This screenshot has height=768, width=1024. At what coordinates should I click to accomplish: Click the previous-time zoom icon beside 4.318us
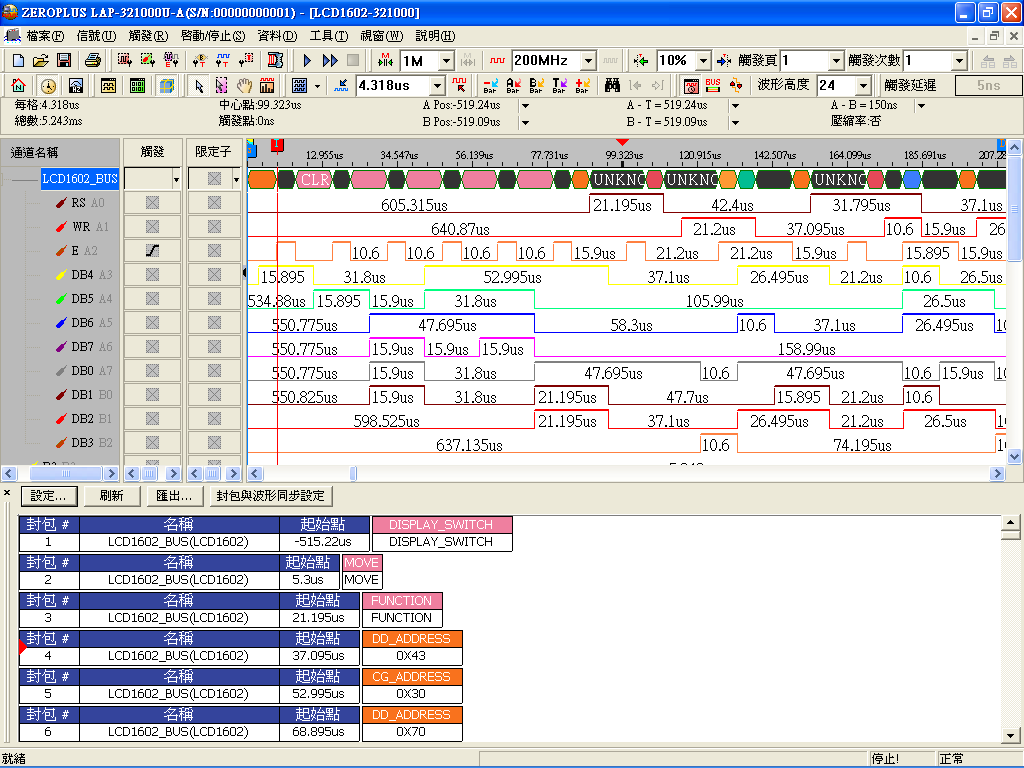pos(341,85)
